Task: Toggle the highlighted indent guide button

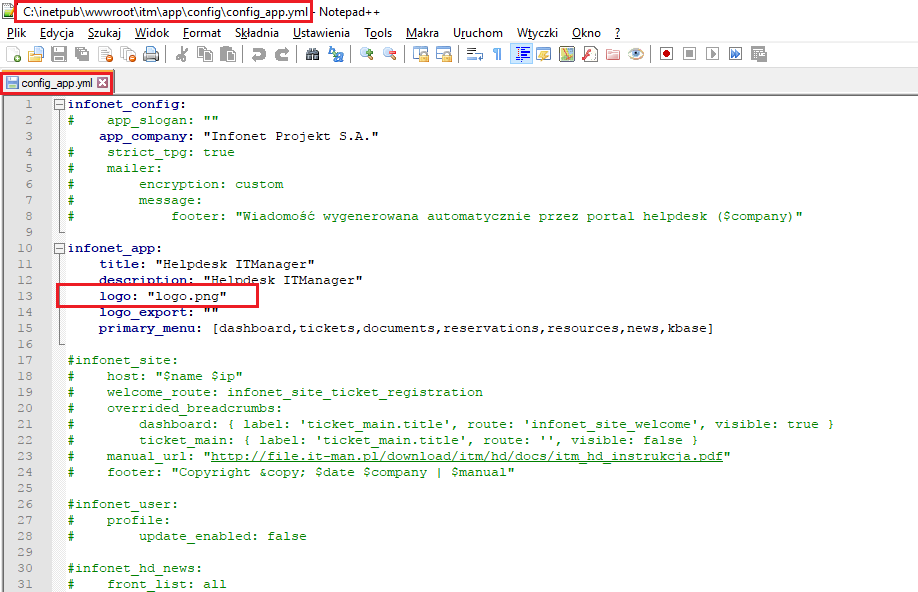Action: [x=521, y=54]
